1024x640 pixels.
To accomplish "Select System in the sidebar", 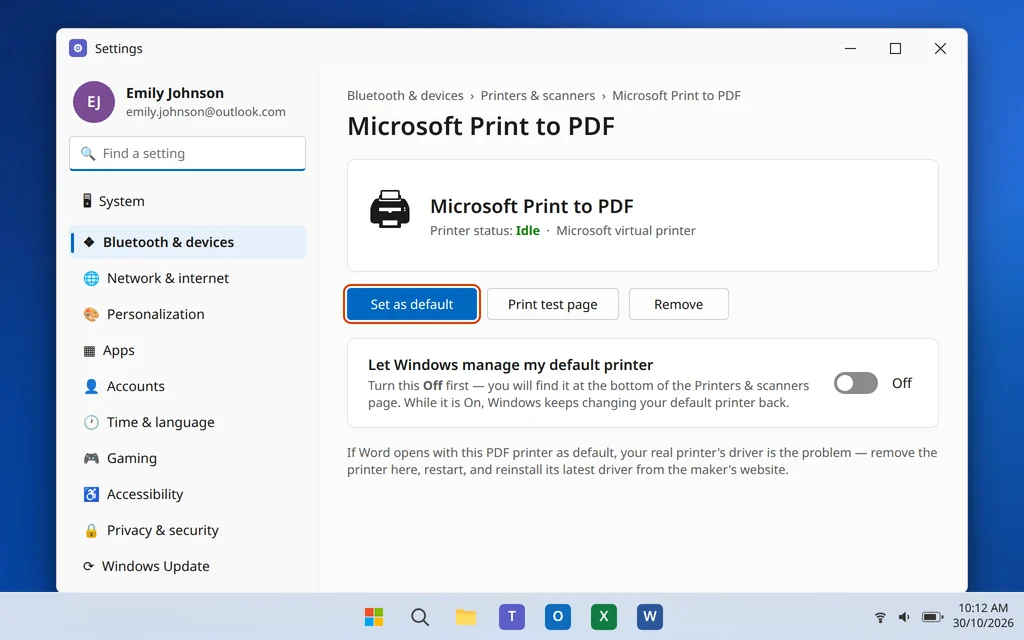I will pyautogui.click(x=187, y=201).
